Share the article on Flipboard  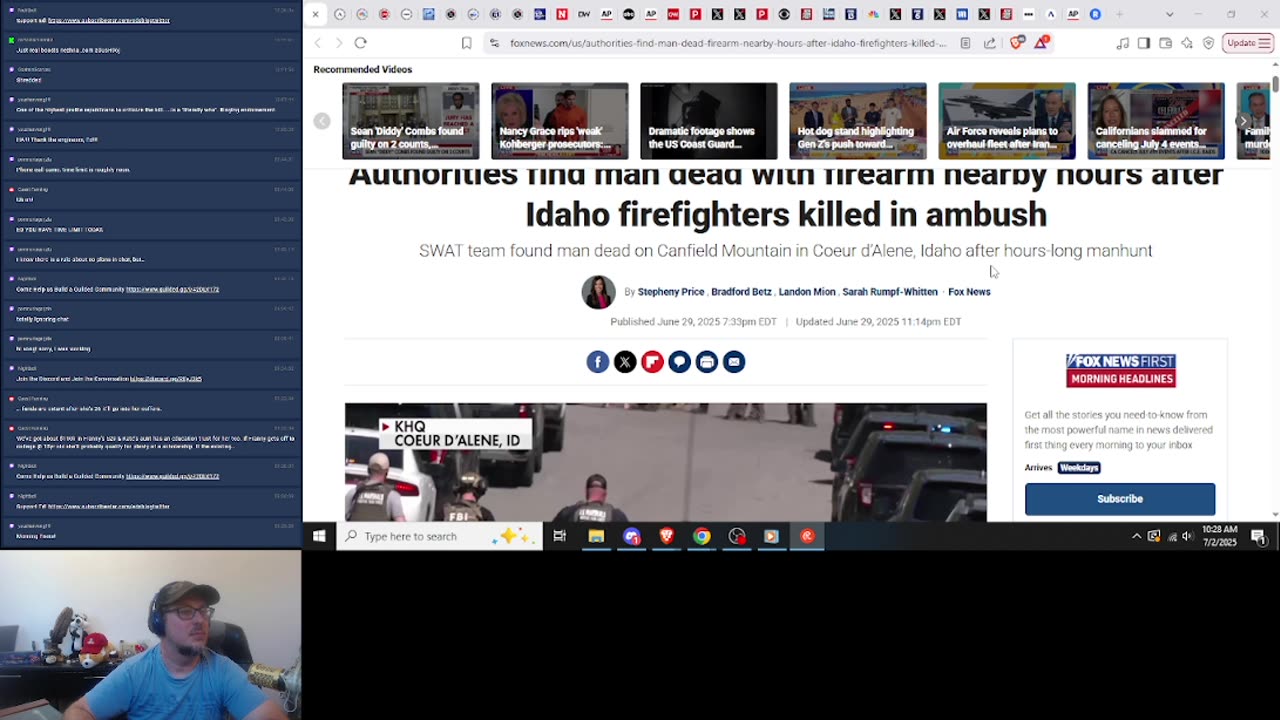(652, 362)
